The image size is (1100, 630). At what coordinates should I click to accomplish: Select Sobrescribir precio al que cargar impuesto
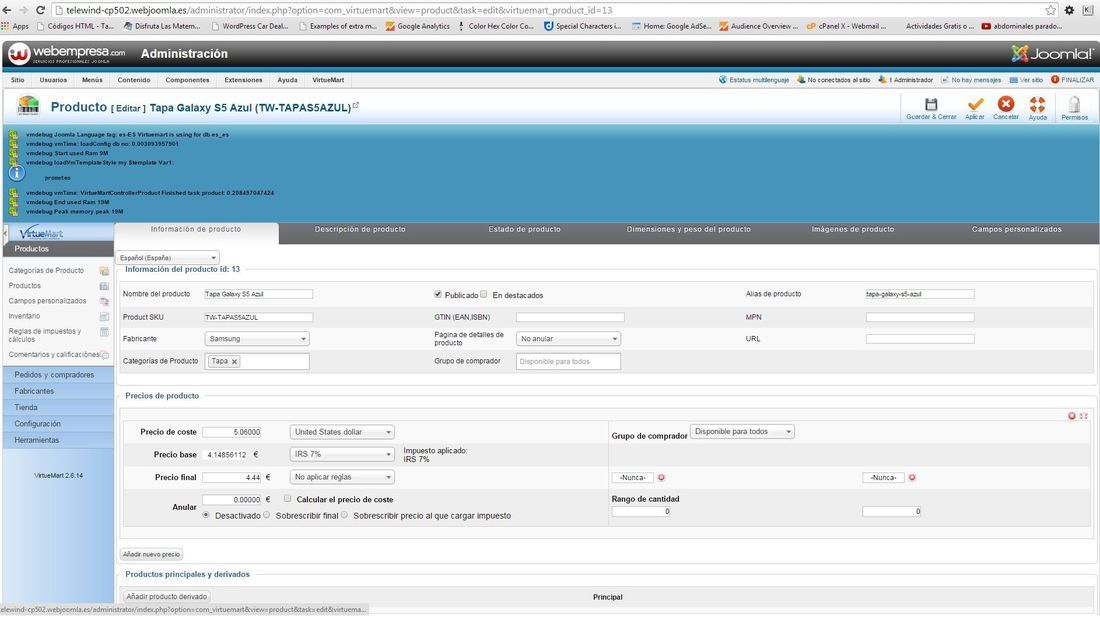[x=344, y=515]
